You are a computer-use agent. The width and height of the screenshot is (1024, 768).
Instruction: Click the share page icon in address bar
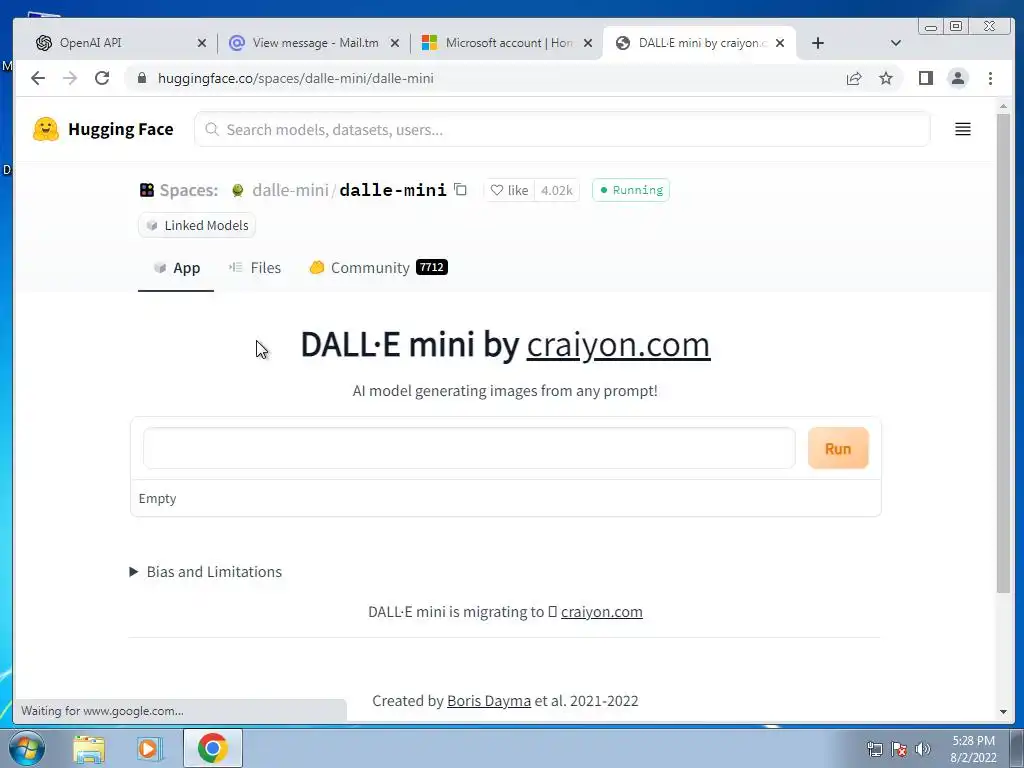click(x=854, y=78)
